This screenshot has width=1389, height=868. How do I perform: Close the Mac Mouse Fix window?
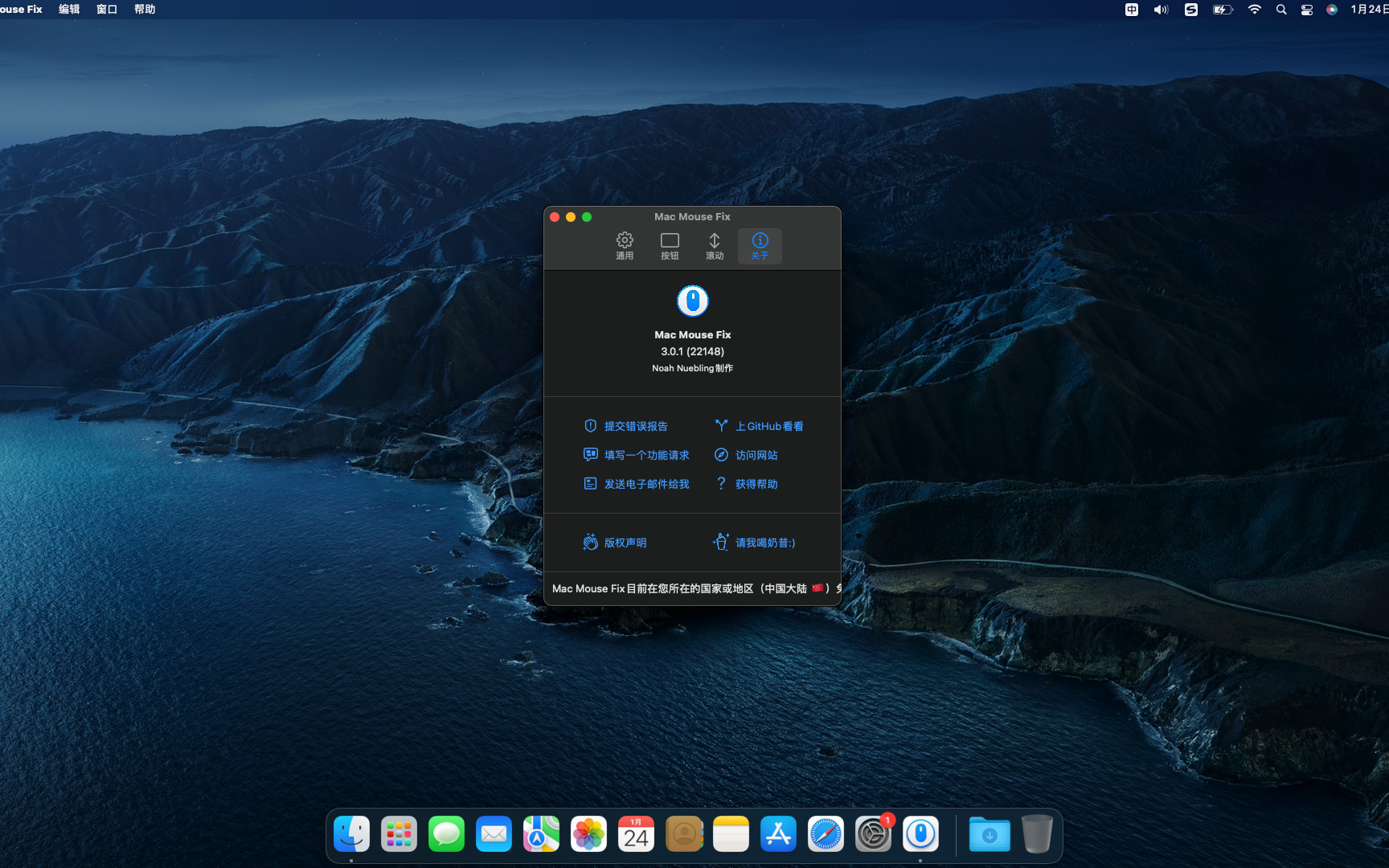coord(555,217)
